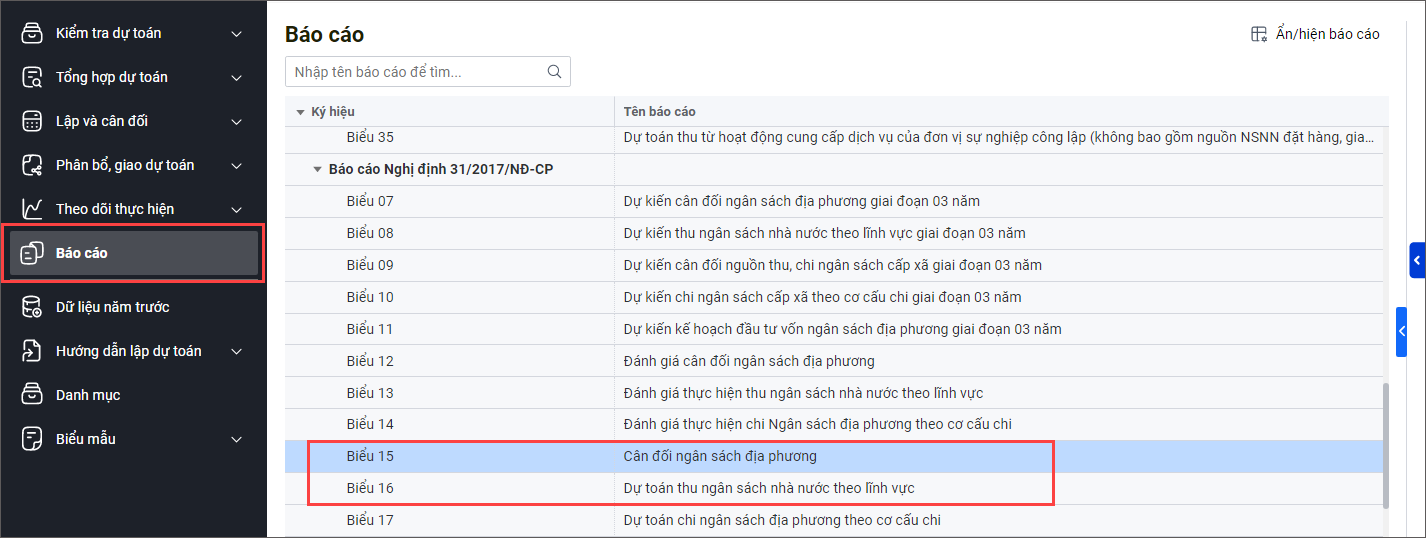
Task: Expand the Hướng dẫn lập dự toán chevron
Action: (237, 352)
